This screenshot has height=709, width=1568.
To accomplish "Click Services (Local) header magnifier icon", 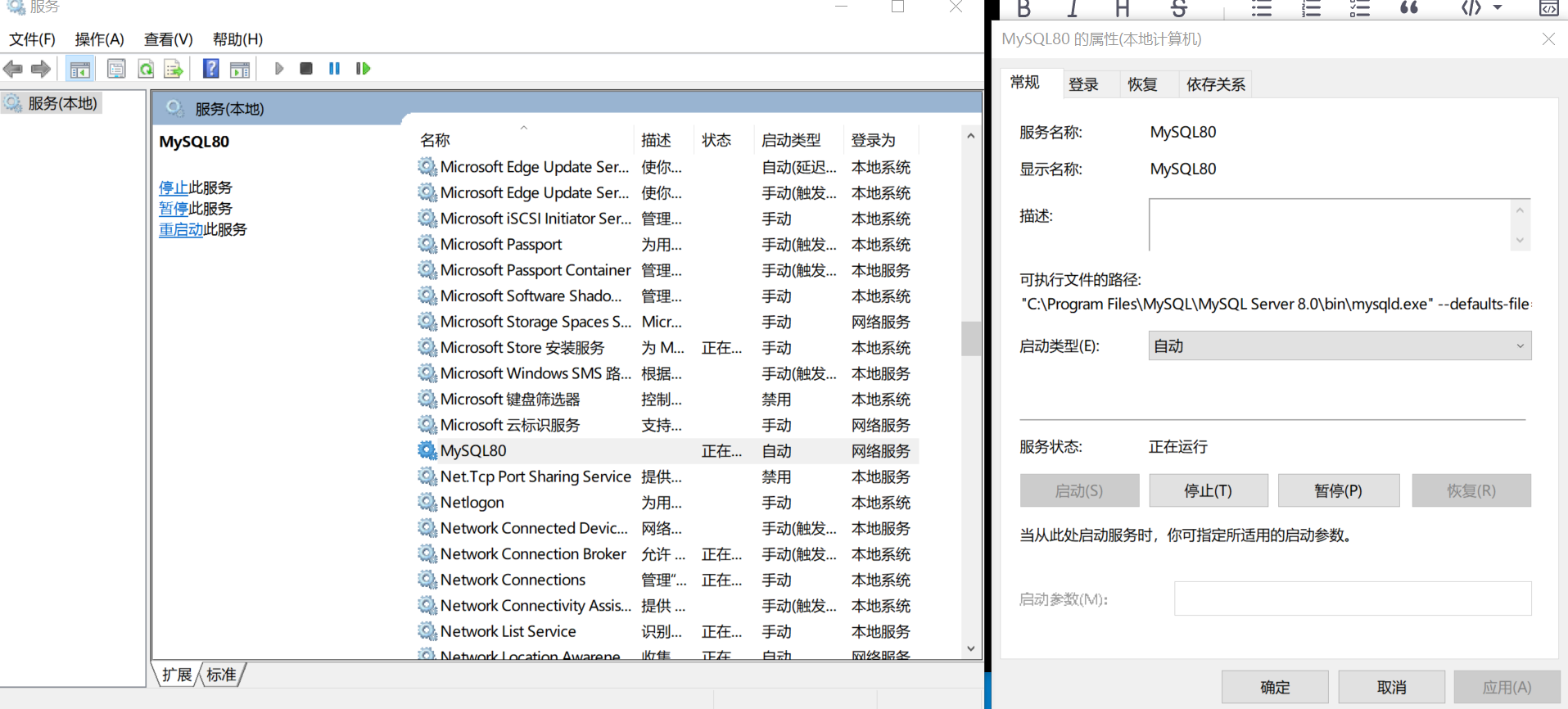I will tap(174, 108).
